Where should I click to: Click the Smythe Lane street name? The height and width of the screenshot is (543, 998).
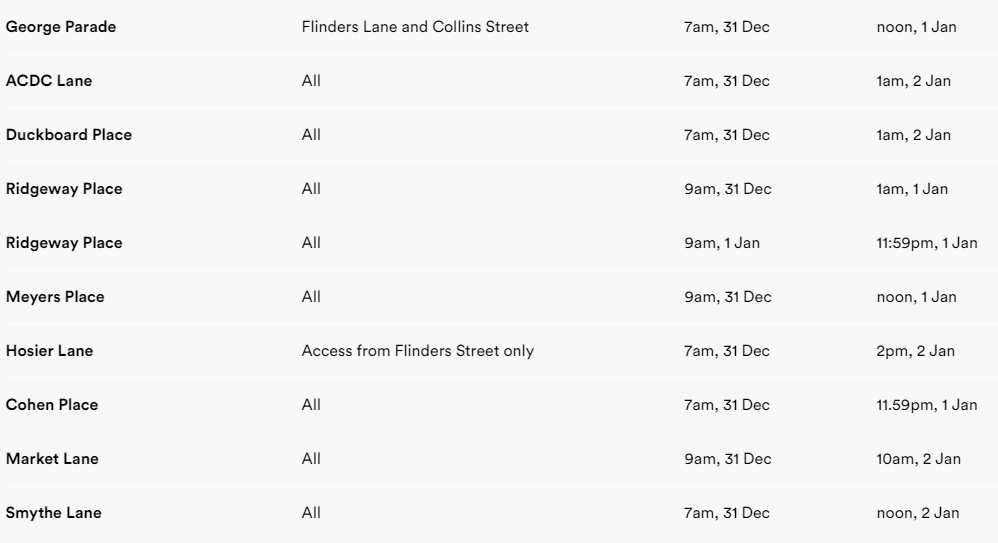click(x=53, y=513)
